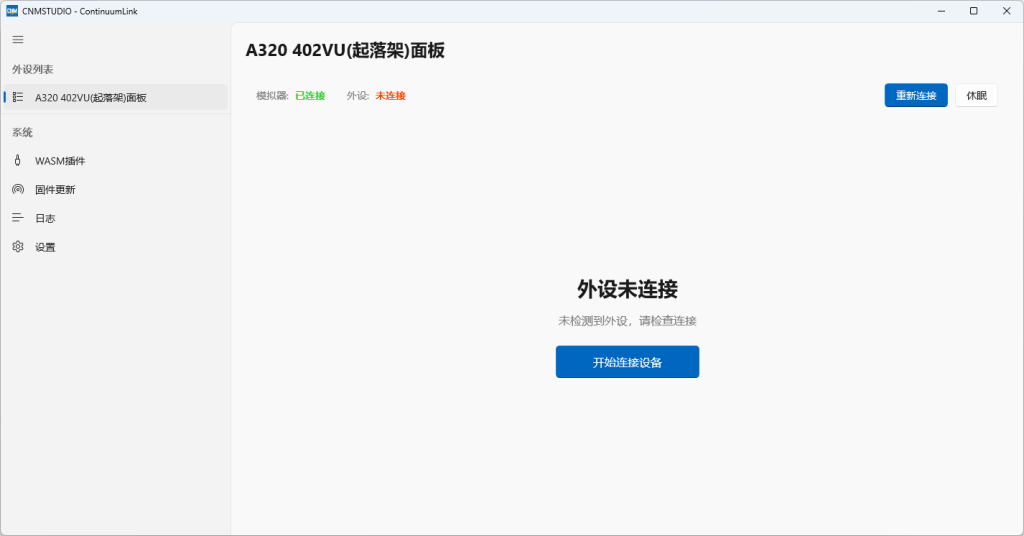Screen dimensions: 1024x536
Task: Close the ContinuumLink window
Action: pyautogui.click(x=1006, y=11)
